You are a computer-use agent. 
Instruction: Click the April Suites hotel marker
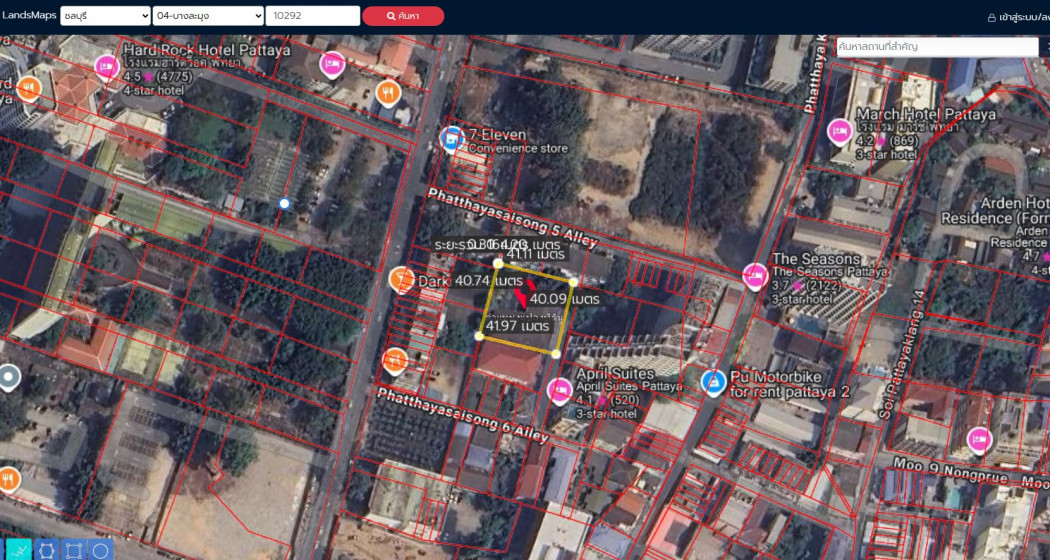click(x=560, y=391)
